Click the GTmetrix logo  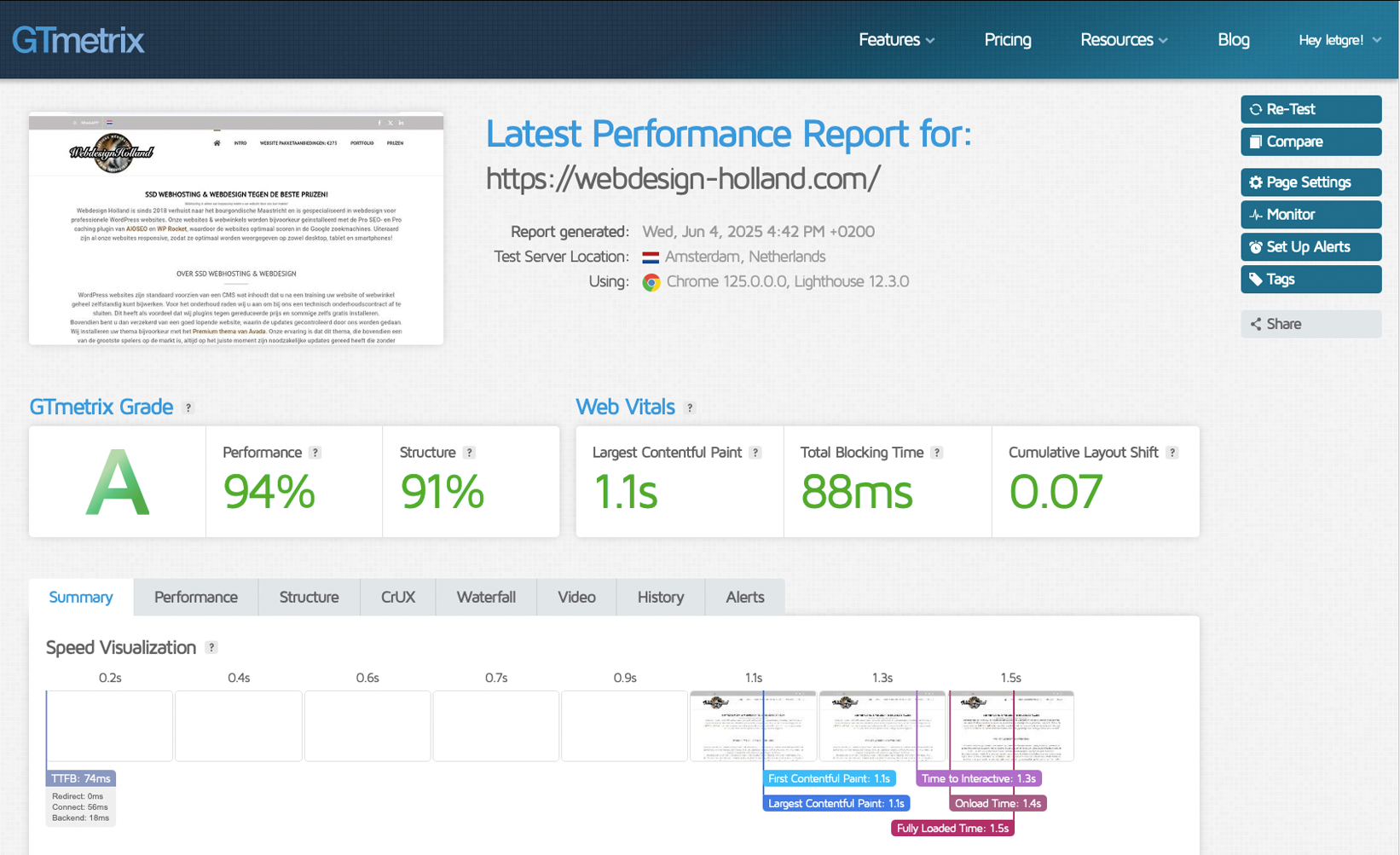pyautogui.click(x=78, y=40)
